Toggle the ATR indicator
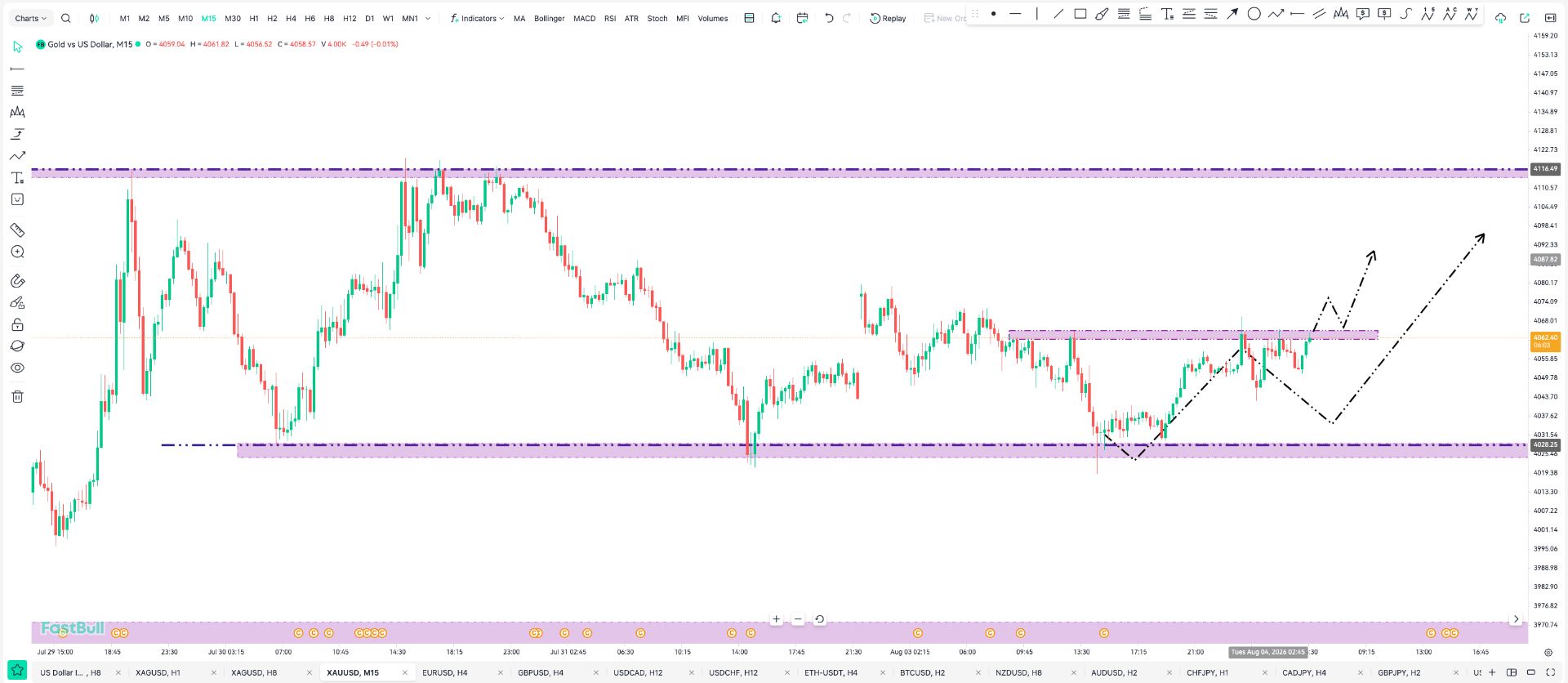 [631, 18]
